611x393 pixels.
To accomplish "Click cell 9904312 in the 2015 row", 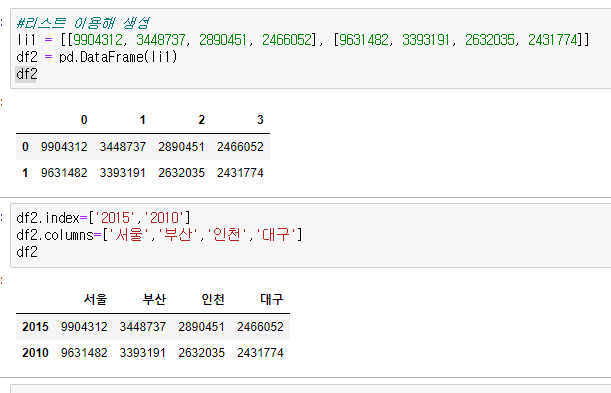I will click(84, 327).
